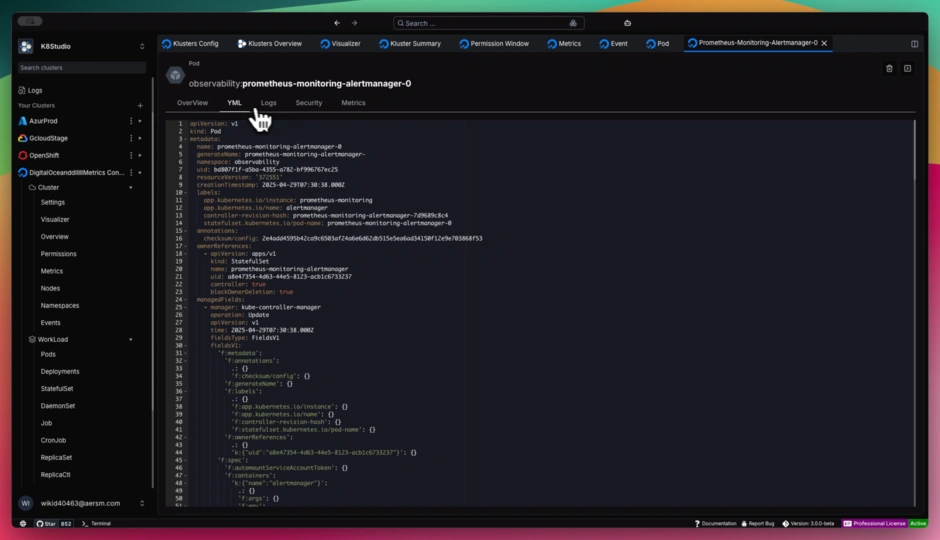This screenshot has height=540, width=940.
Task: Open the Permission Window tab
Action: pyautogui.click(x=494, y=44)
